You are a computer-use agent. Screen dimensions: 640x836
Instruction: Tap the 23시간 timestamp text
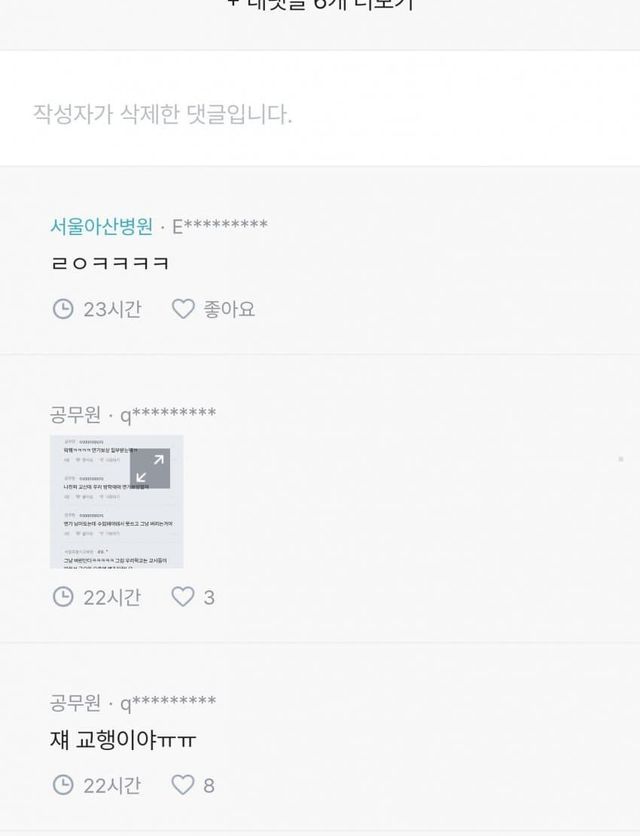click(112, 309)
